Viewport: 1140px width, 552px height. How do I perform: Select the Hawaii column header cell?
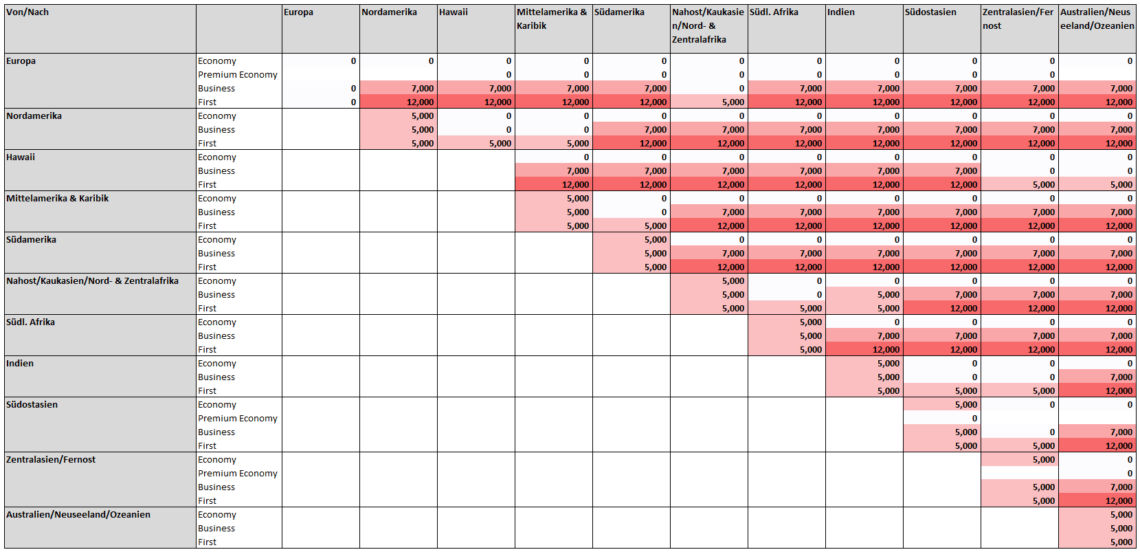click(475, 28)
